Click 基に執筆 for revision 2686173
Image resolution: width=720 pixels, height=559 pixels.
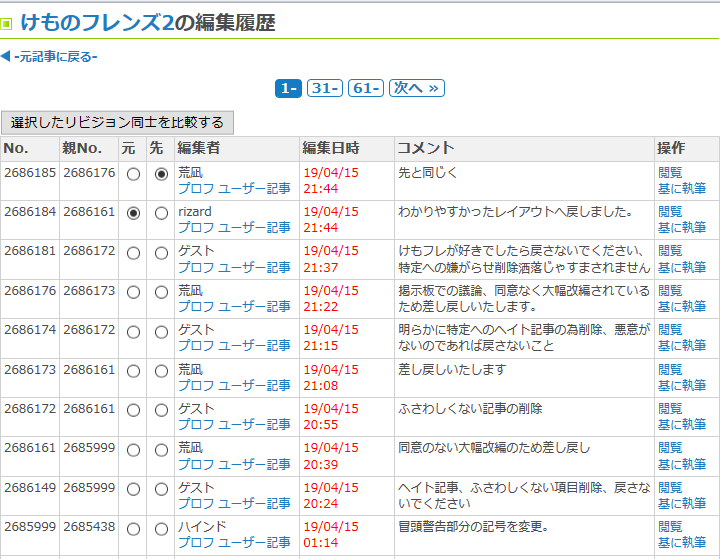click(x=682, y=385)
